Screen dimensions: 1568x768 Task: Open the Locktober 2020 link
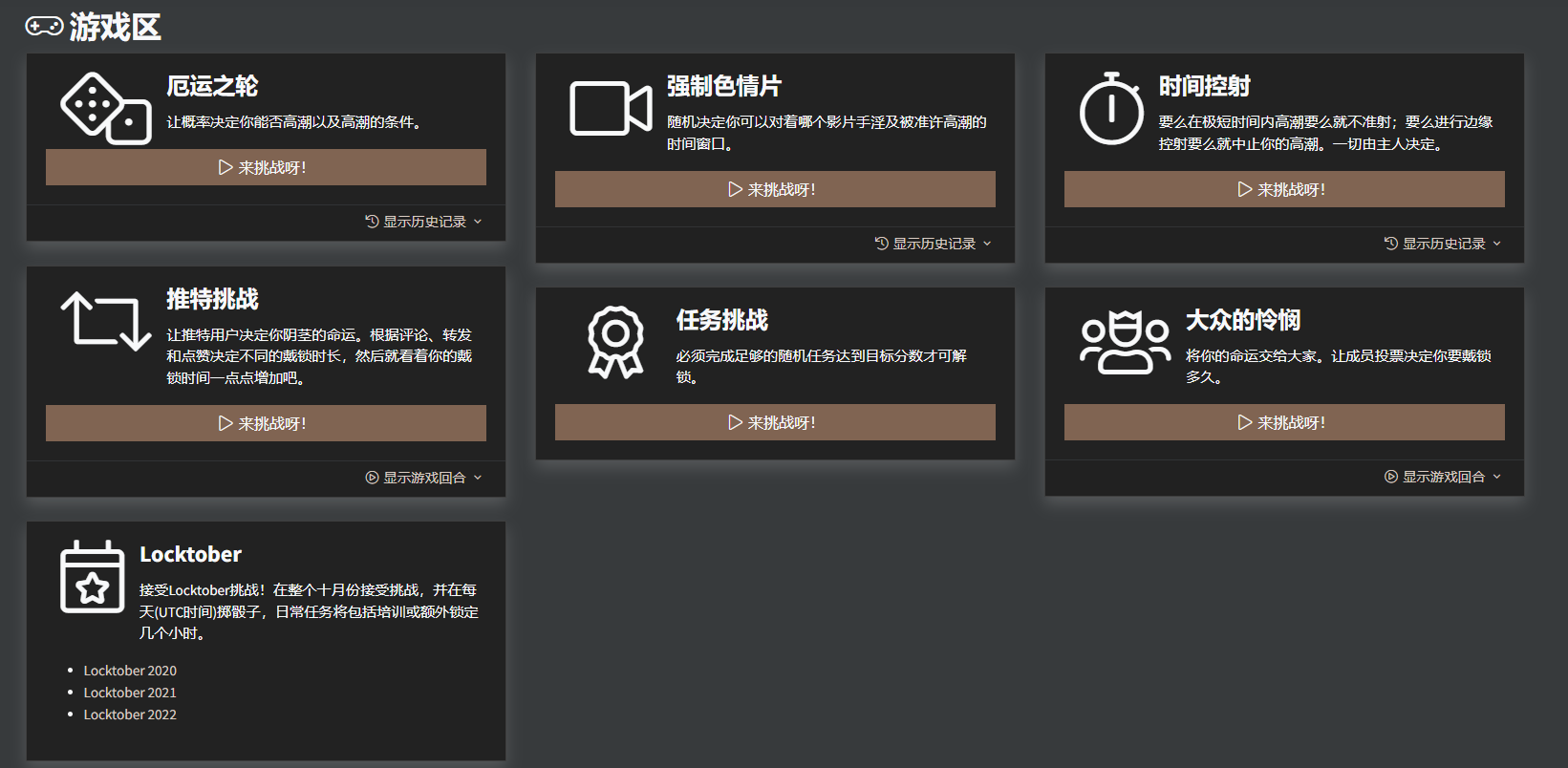[x=130, y=671]
